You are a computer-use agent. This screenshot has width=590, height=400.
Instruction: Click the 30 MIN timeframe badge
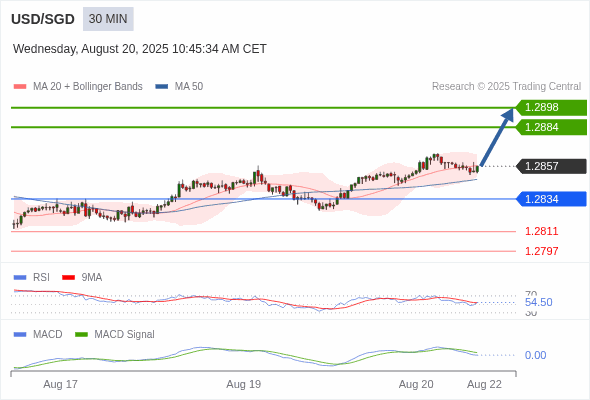tap(108, 19)
